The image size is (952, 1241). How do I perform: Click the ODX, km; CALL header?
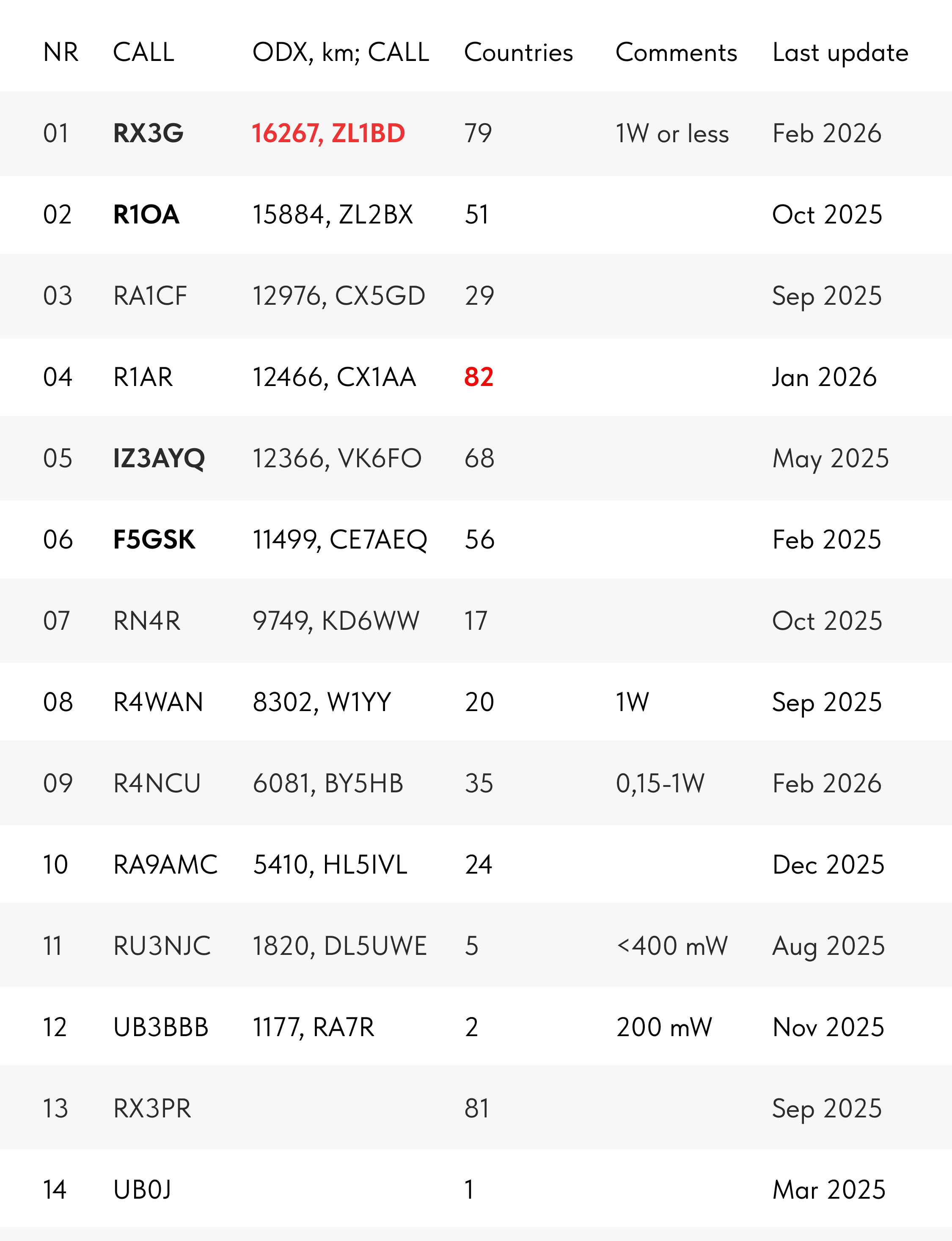click(x=341, y=53)
